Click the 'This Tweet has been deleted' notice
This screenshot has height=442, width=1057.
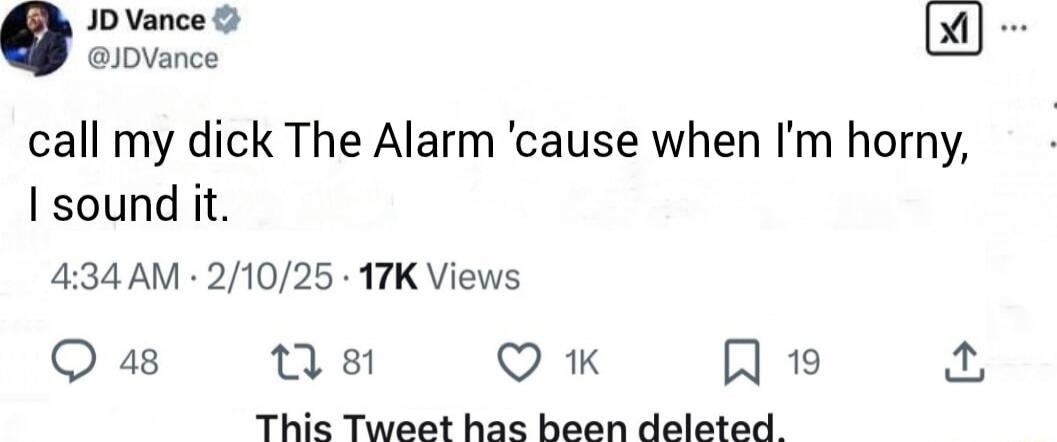click(x=520, y=428)
